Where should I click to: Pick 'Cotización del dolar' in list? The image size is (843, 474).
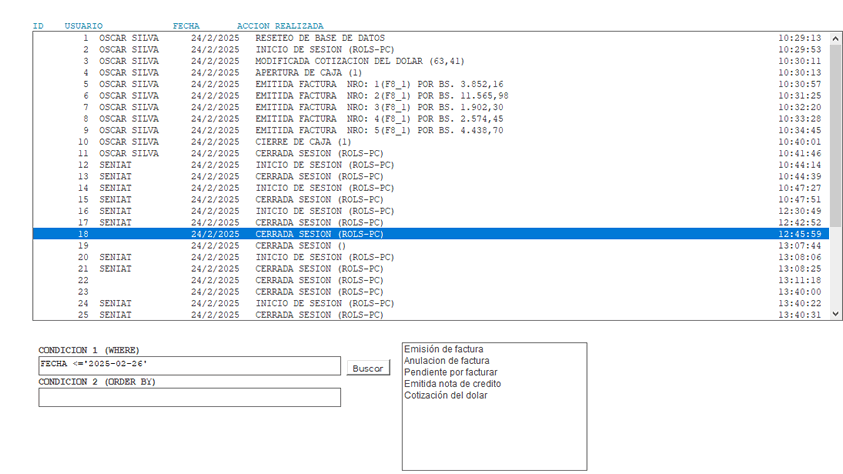(447, 395)
